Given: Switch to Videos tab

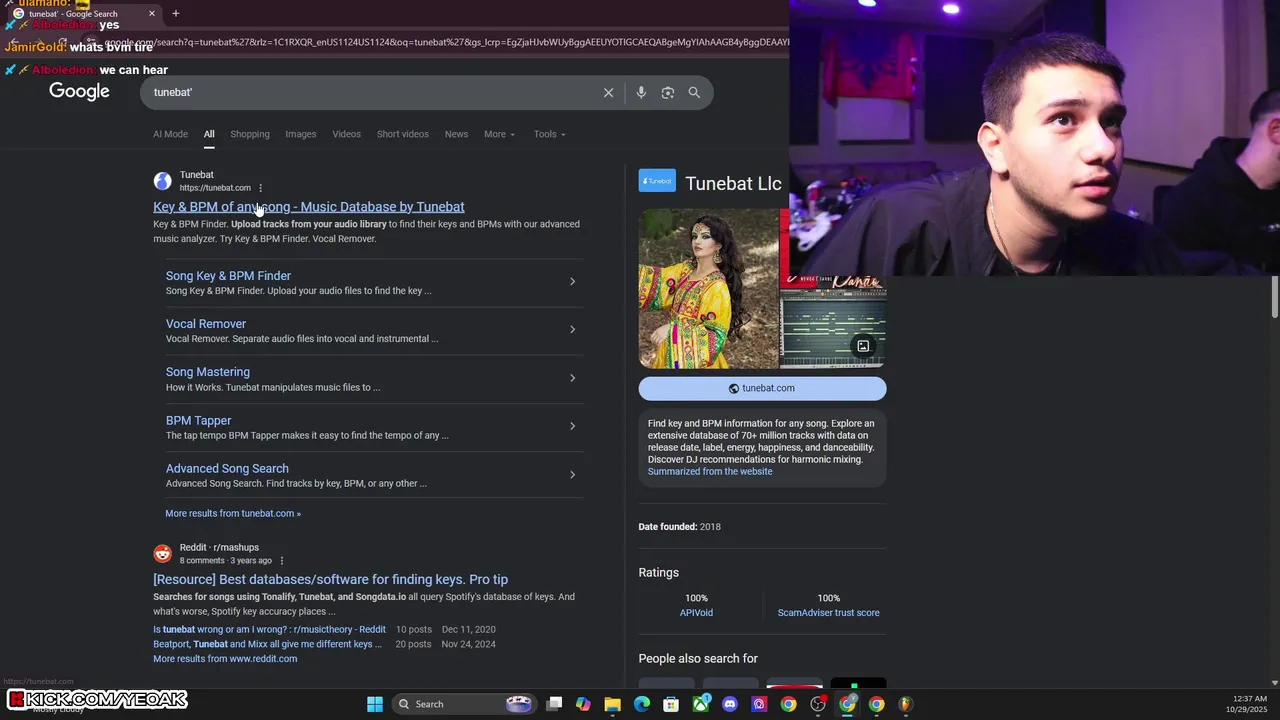Looking at the screenshot, I should [x=346, y=134].
